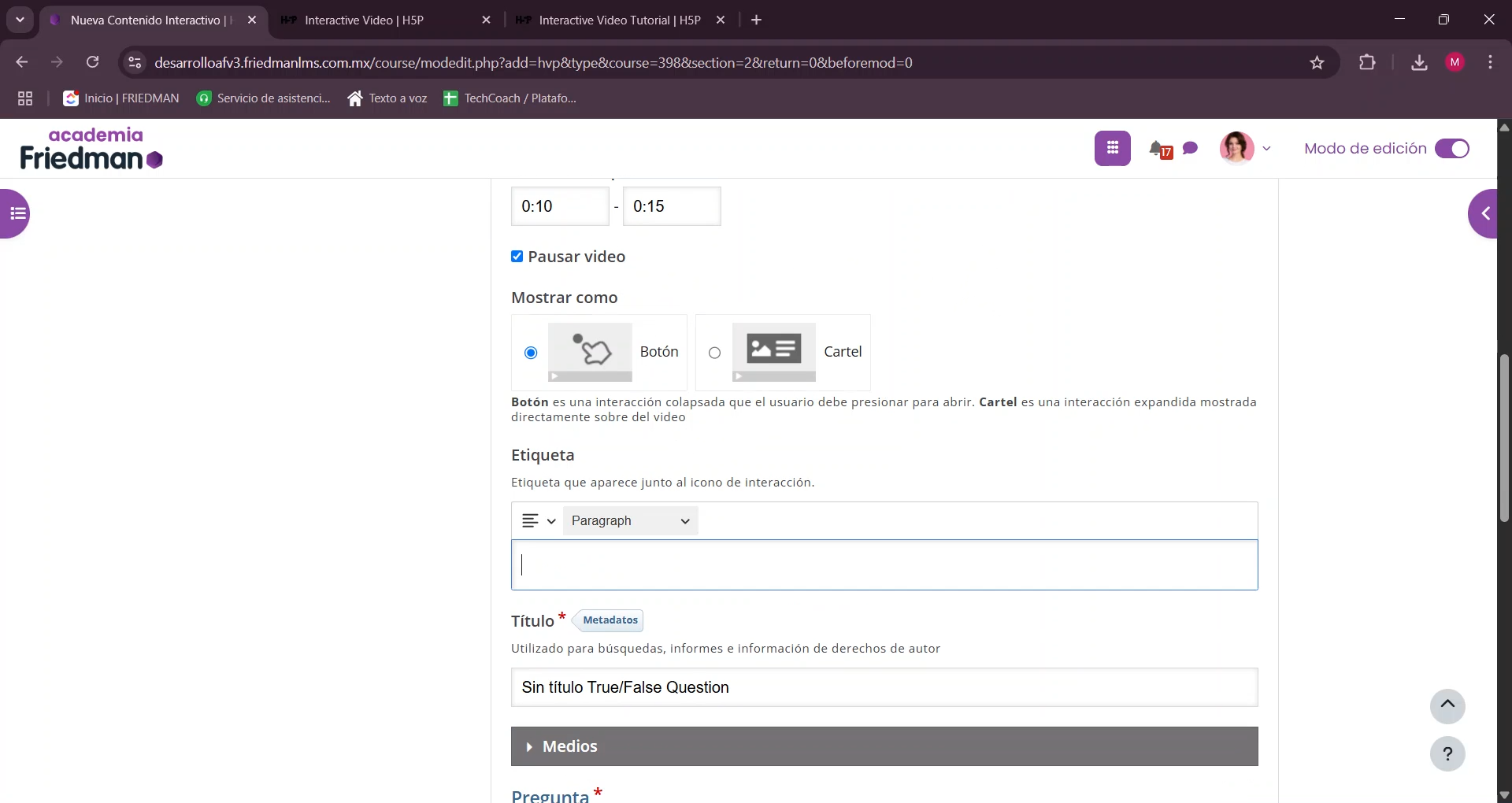Screen dimensions: 1512x803
Task: View site information icon
Action: tap(135, 62)
